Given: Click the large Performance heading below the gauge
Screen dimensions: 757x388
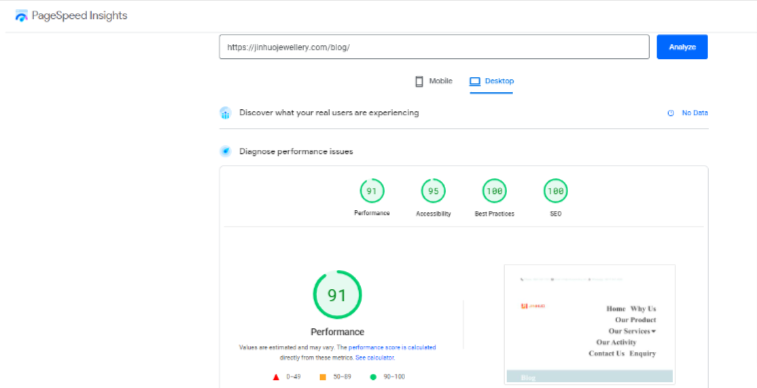Looking at the screenshot, I should click(337, 332).
